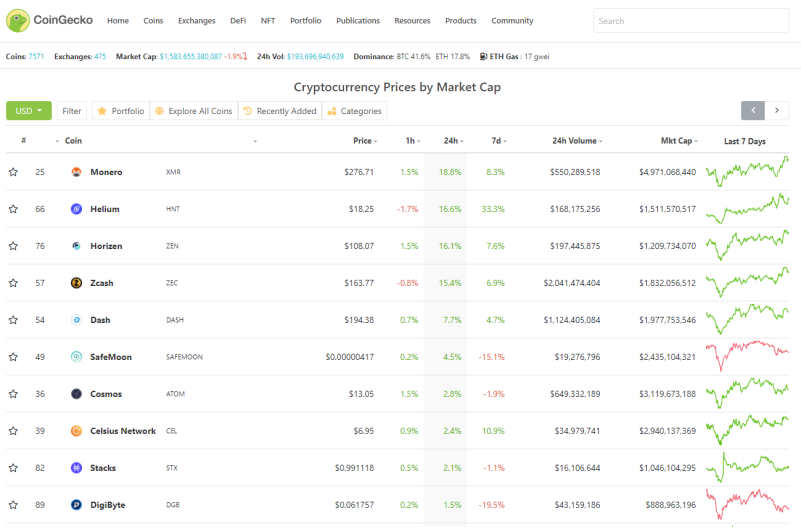The width and height of the screenshot is (801, 527).
Task: Click the Monero coin icon
Action: tap(76, 172)
